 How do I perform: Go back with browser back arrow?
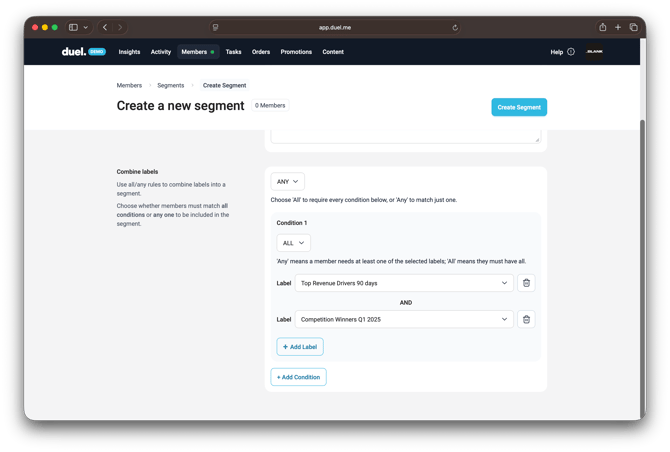[x=105, y=27]
